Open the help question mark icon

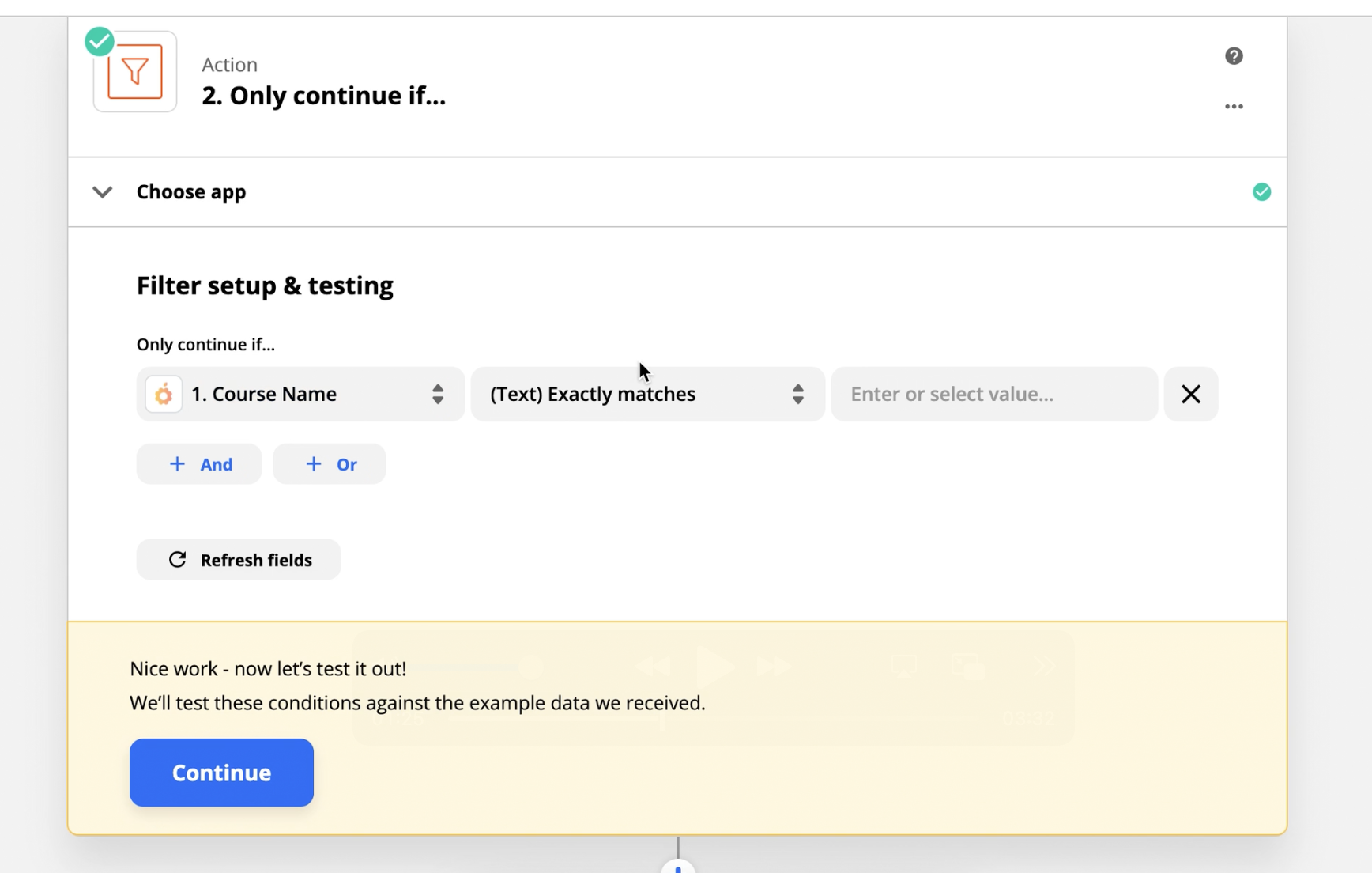point(1234,56)
